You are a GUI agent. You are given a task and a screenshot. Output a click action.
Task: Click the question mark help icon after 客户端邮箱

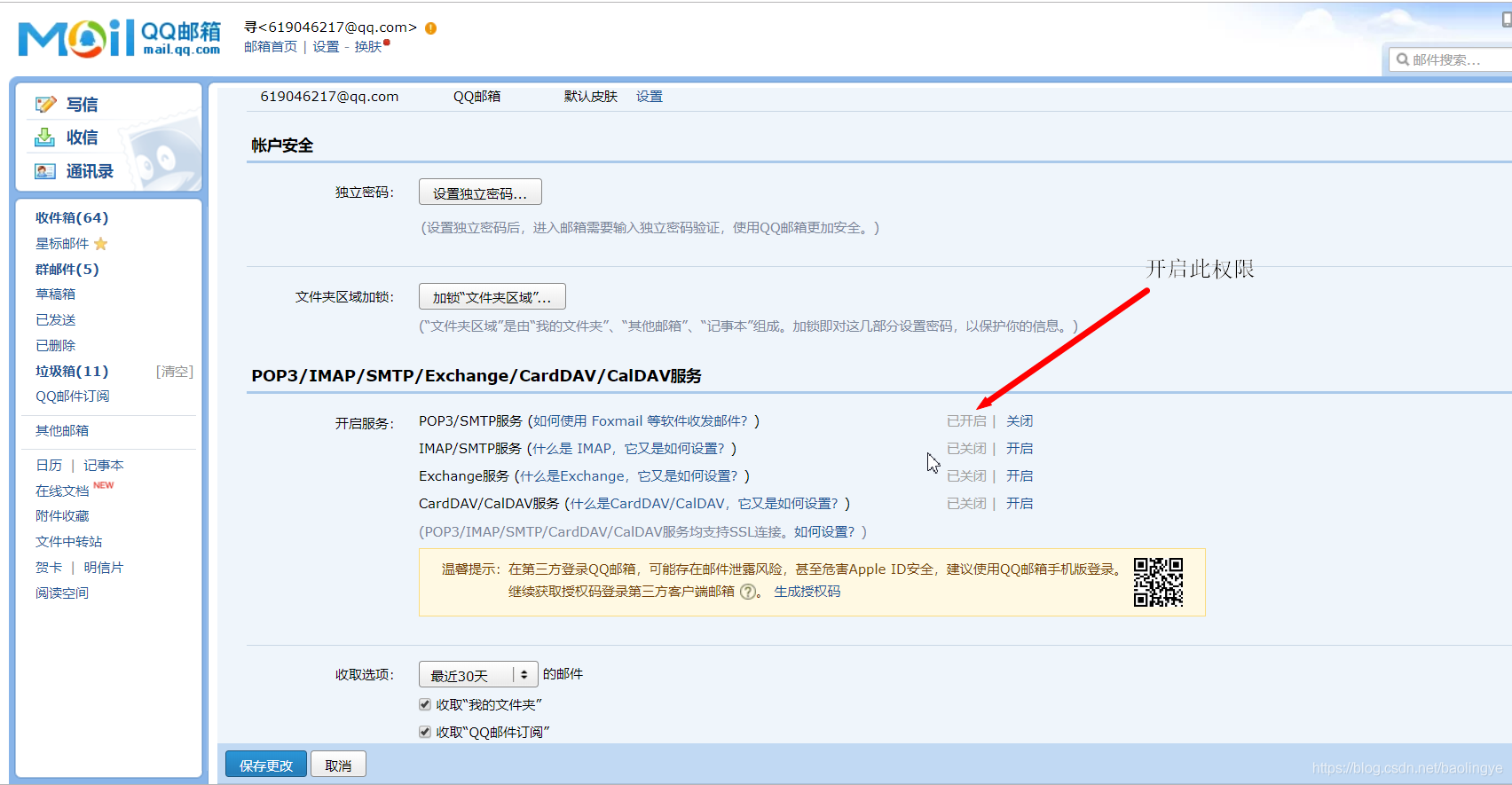[x=748, y=592]
